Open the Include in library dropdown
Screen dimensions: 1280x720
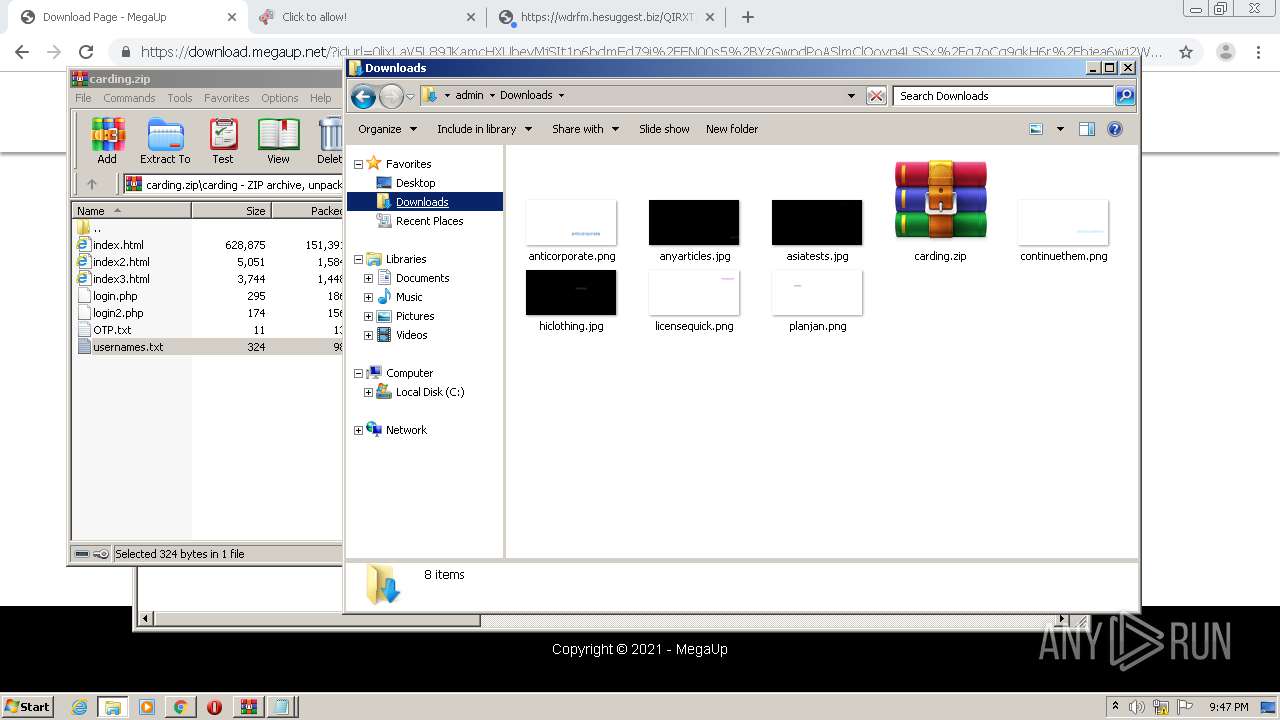[484, 129]
